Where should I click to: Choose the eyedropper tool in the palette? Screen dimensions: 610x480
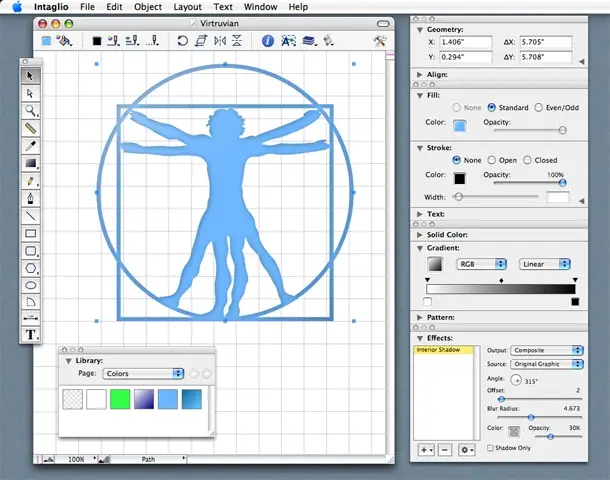31,146
